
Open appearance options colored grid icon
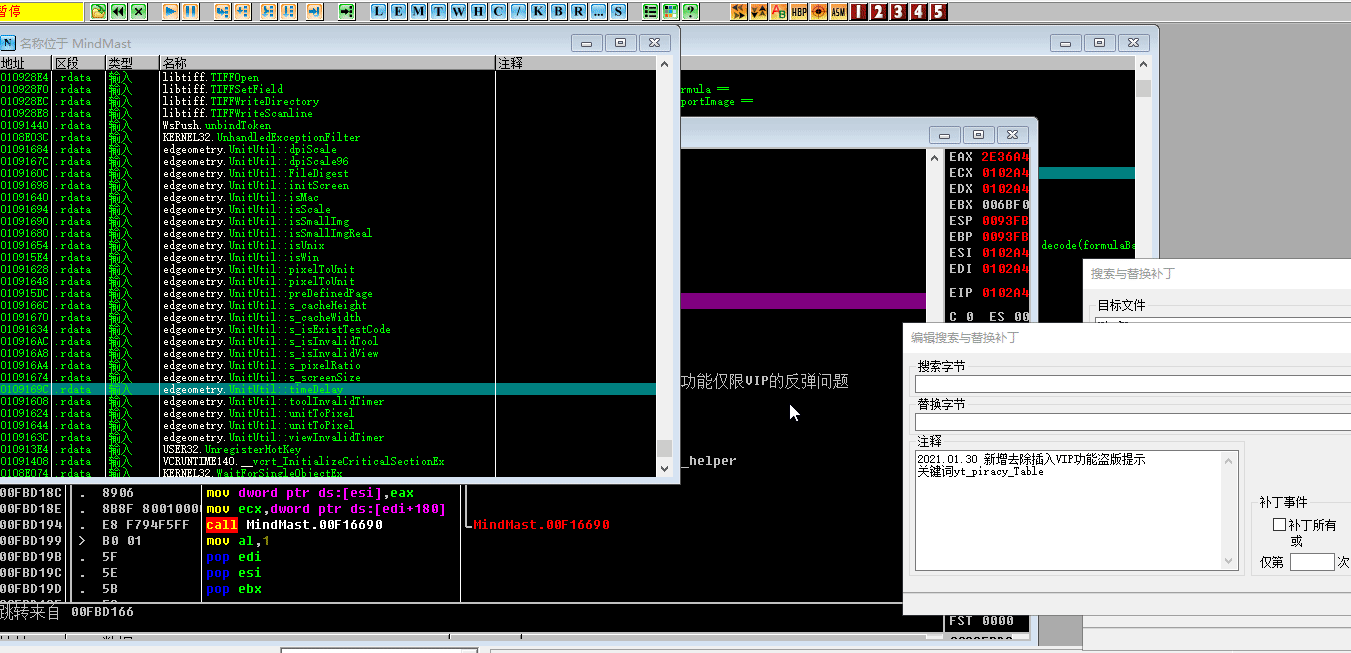[669, 12]
